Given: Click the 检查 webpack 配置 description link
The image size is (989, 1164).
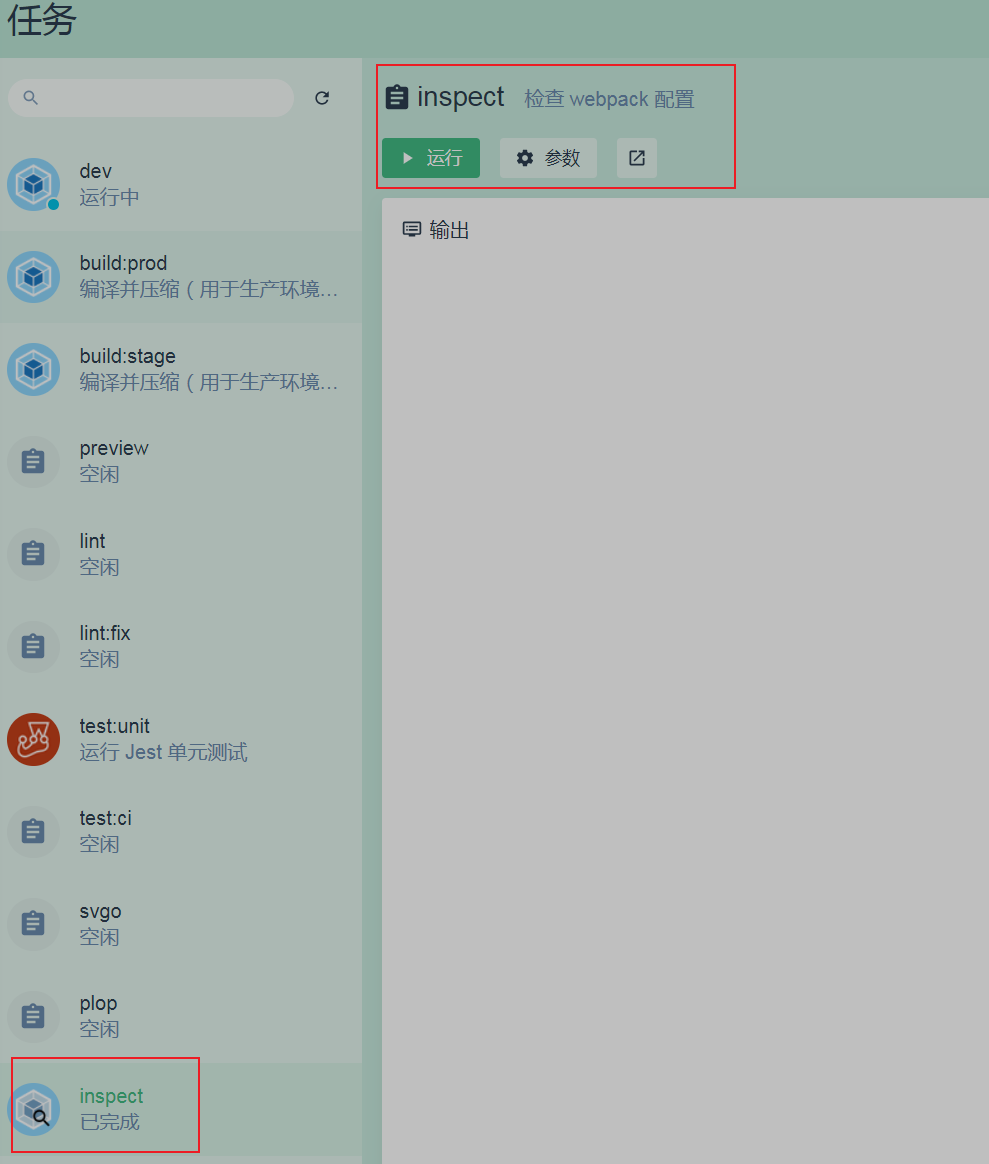Looking at the screenshot, I should (x=608, y=98).
